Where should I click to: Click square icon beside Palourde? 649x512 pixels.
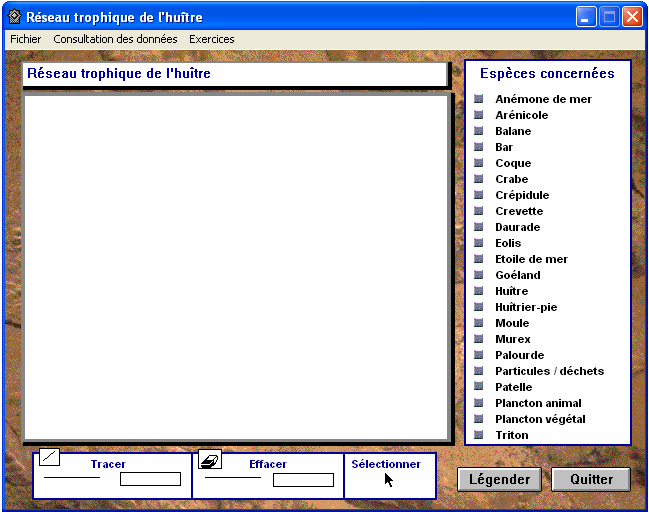[478, 355]
